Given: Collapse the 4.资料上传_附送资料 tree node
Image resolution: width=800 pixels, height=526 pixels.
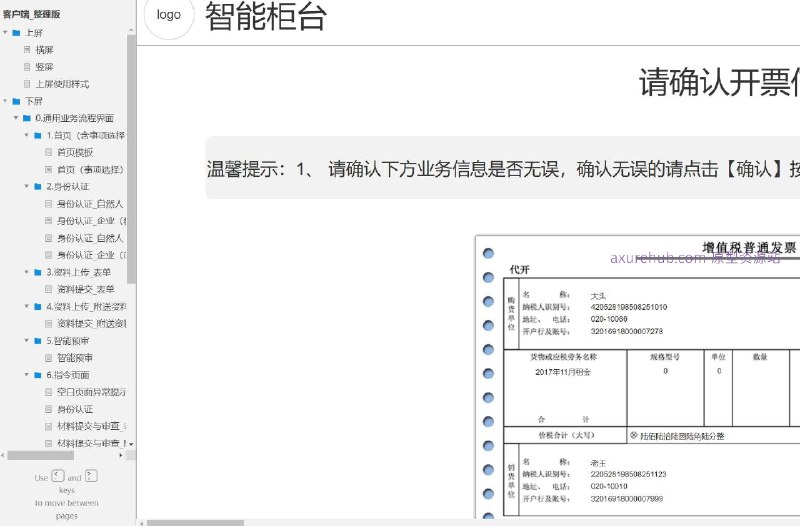Looking at the screenshot, I should [27, 306].
